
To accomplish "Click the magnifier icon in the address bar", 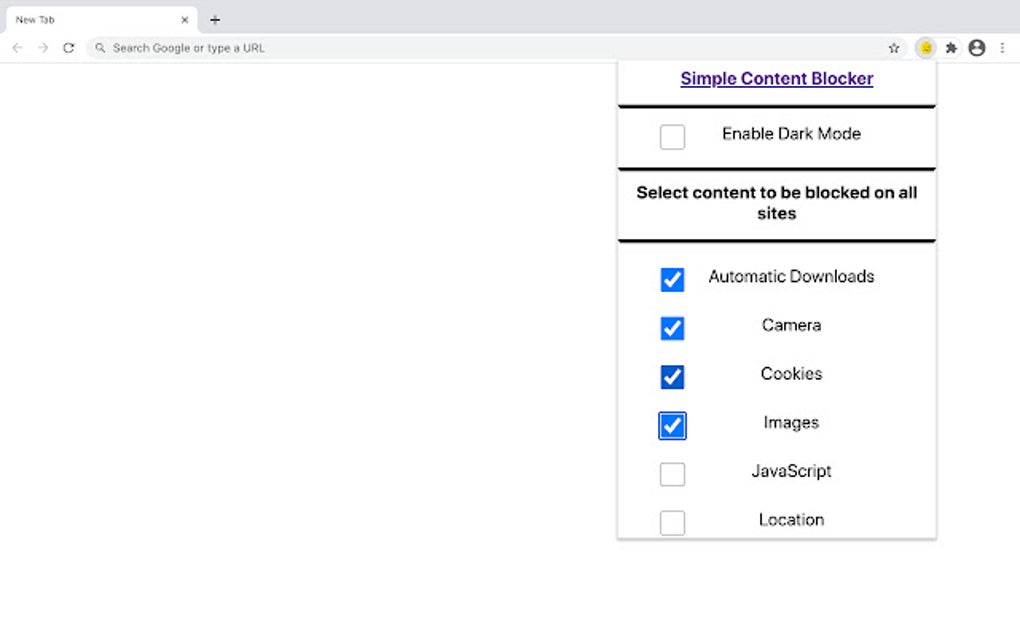I will point(99,47).
